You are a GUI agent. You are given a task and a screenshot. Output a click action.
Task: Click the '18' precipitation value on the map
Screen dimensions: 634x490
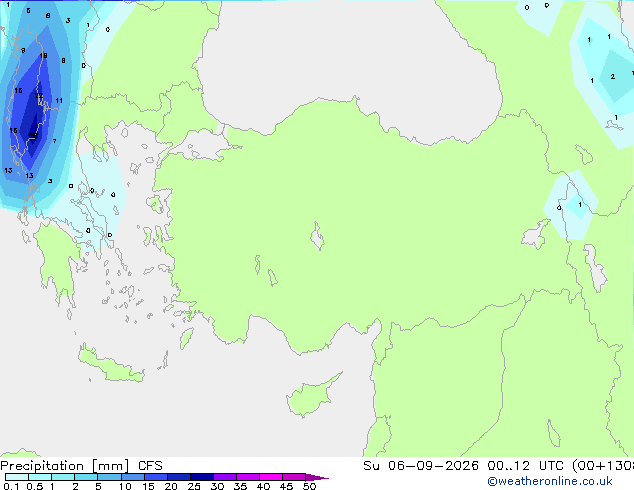click(43, 56)
